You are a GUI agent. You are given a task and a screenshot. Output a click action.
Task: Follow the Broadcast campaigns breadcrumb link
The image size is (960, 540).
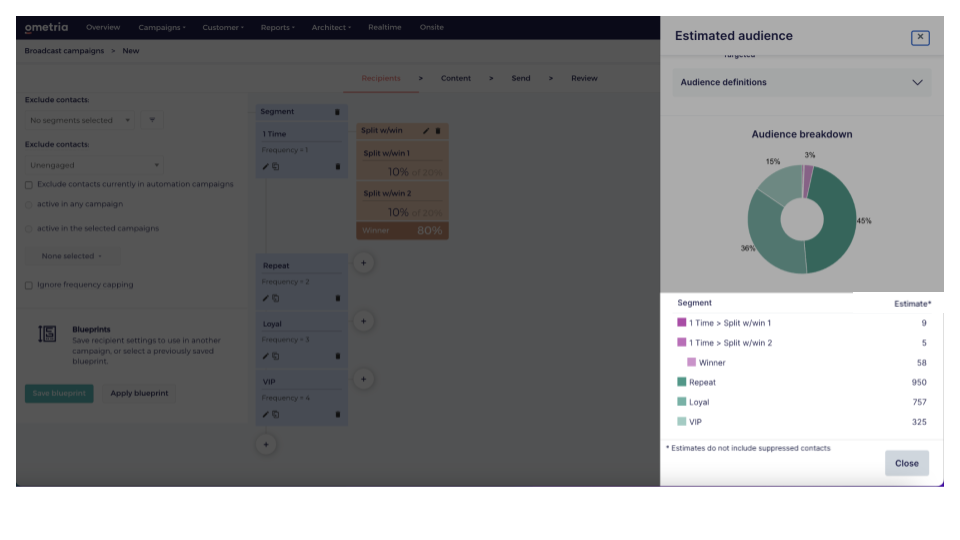click(x=64, y=51)
